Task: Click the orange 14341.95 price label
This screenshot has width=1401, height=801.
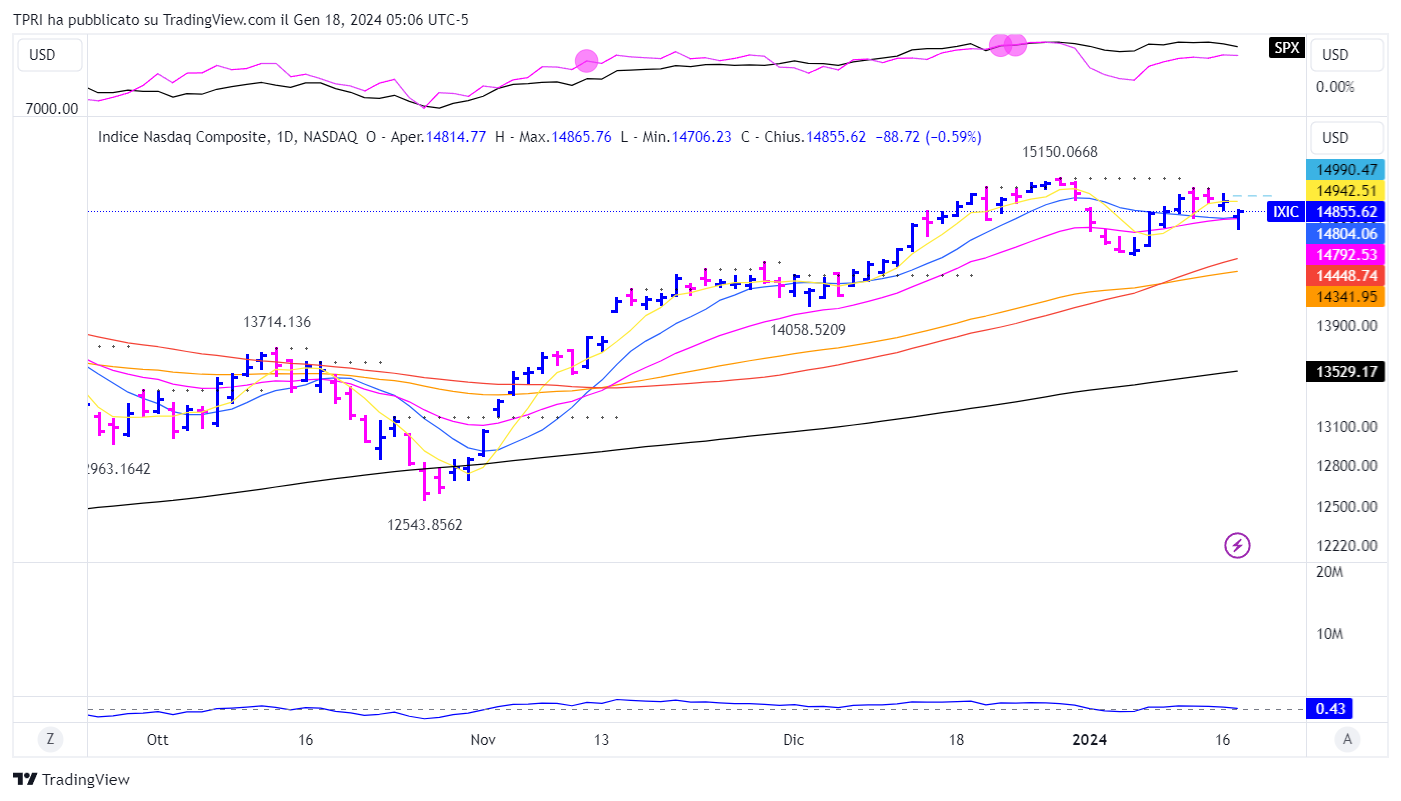Action: [x=1345, y=297]
